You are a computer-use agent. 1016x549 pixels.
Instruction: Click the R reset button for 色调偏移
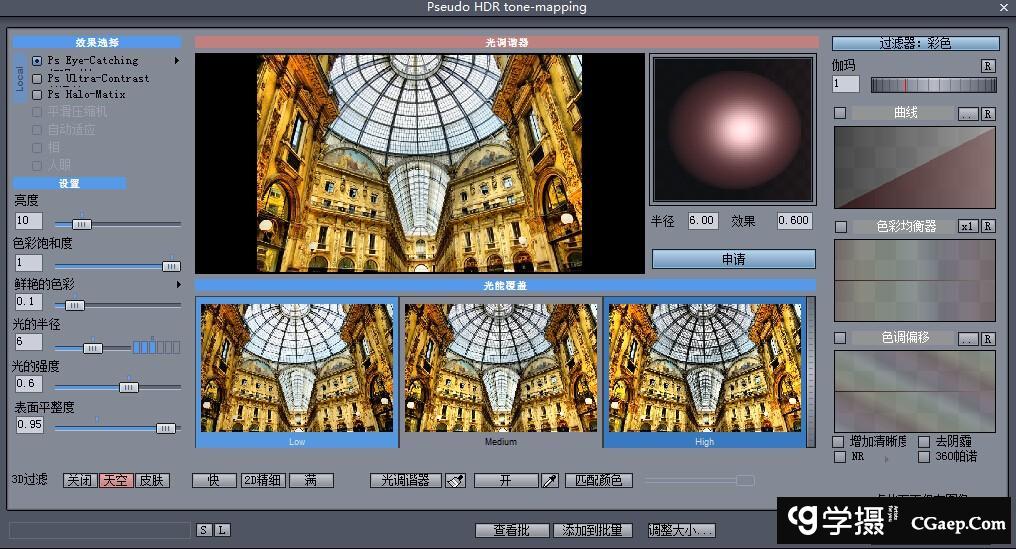pos(988,339)
